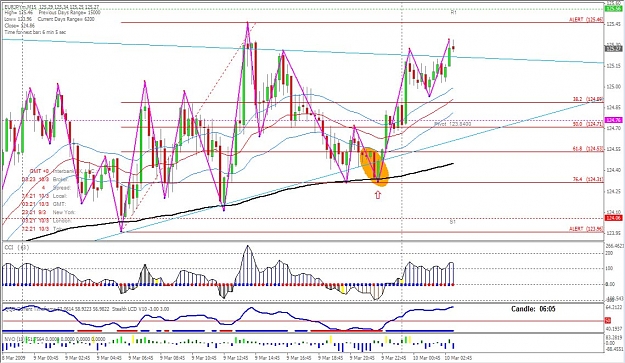Click the 'London:' time row
625x363 pixels.
(47, 220)
